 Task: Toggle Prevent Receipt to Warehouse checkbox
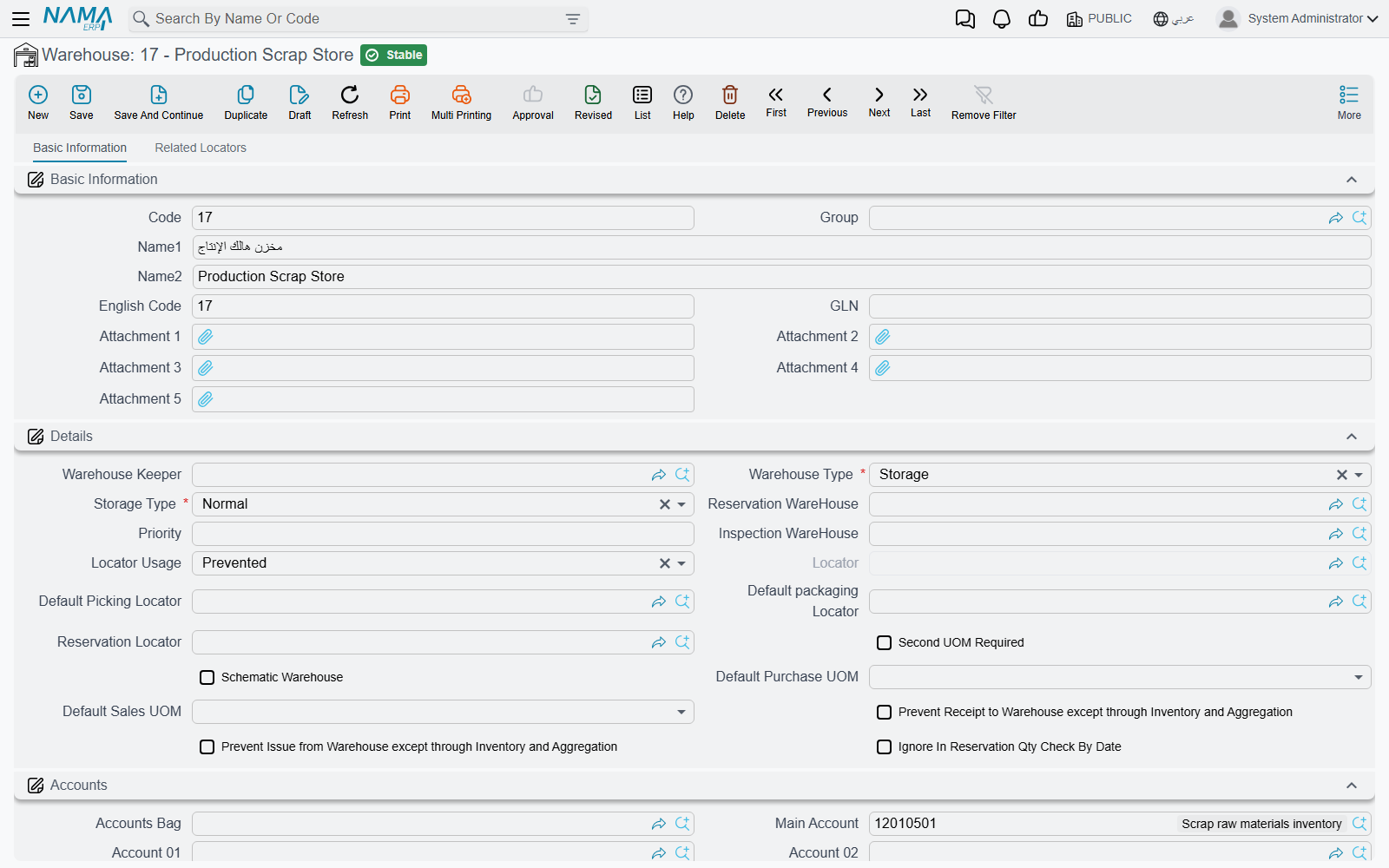884,712
